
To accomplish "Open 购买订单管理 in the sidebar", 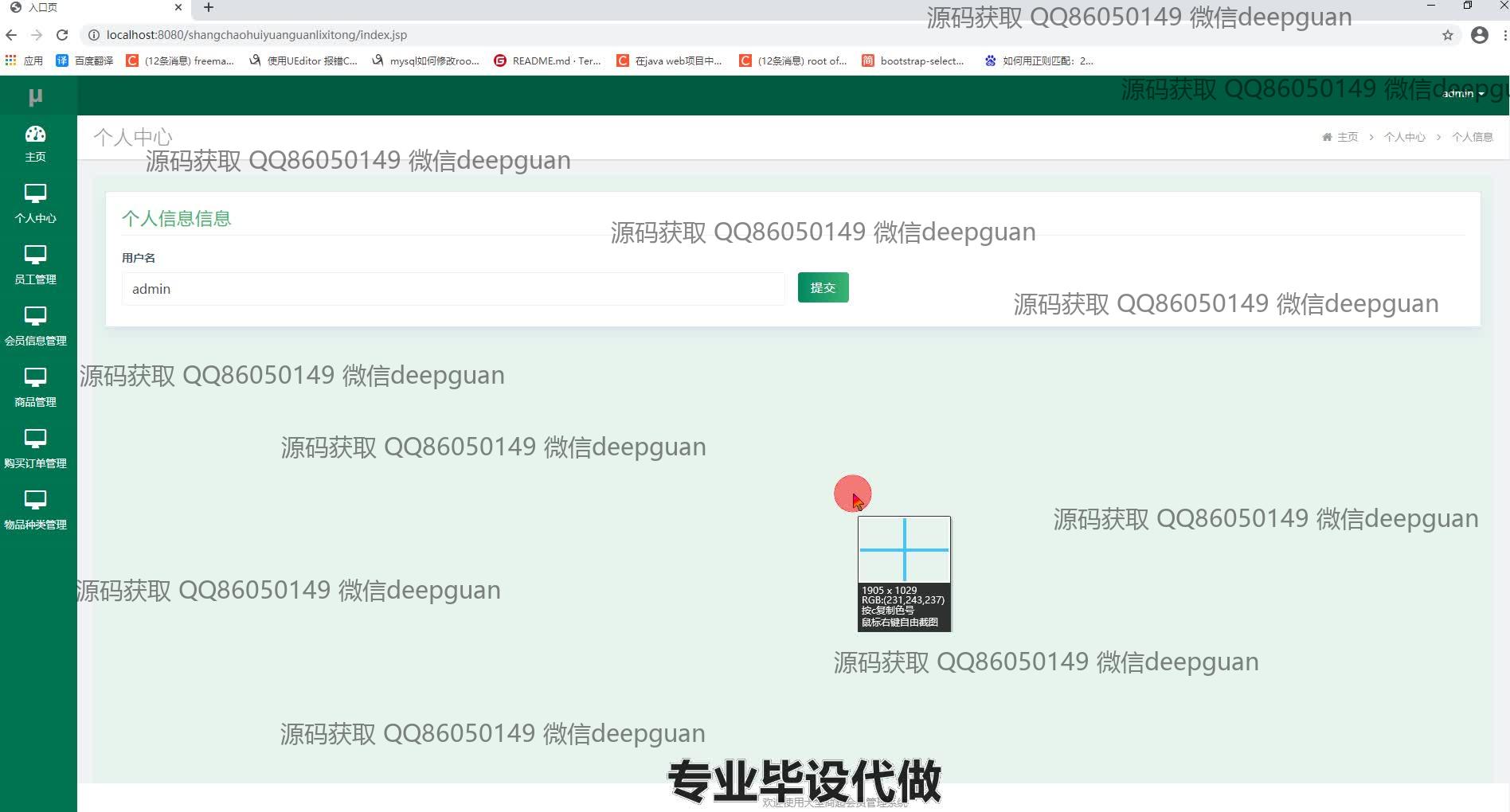I will point(36,449).
